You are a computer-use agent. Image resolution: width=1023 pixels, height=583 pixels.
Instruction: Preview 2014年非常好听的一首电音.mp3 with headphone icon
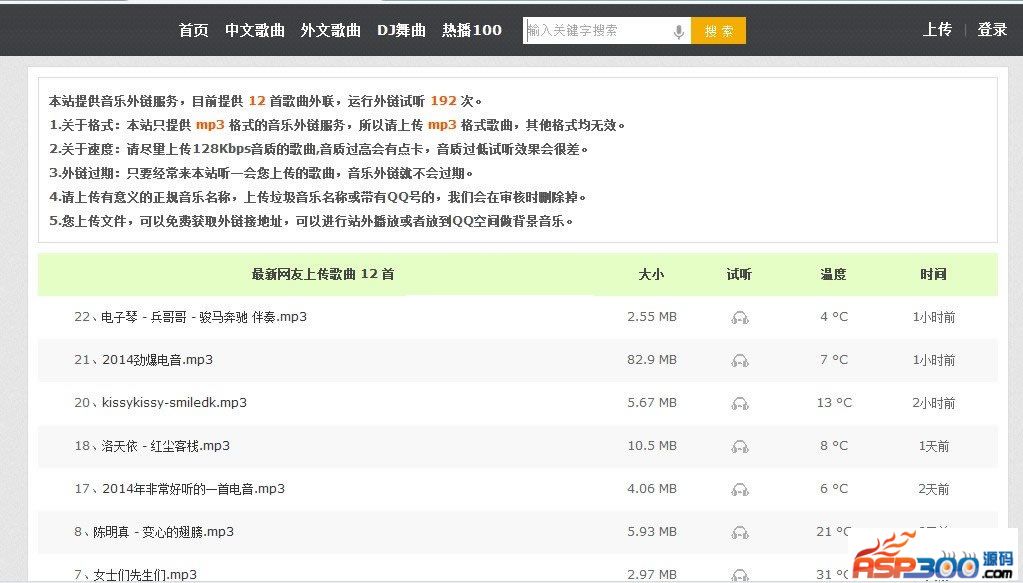tap(740, 490)
